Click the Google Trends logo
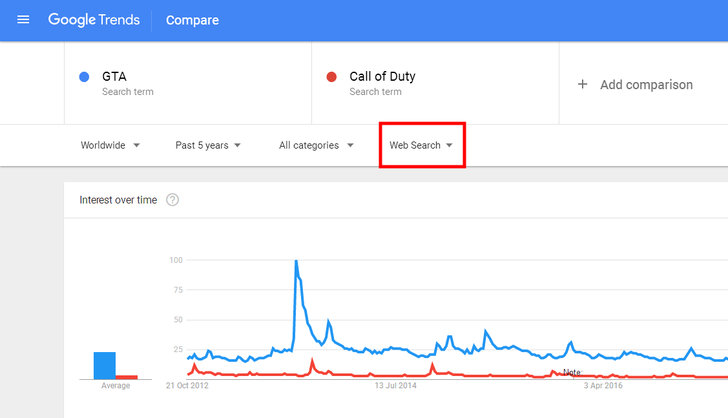The width and height of the screenshot is (728, 418). [x=94, y=20]
